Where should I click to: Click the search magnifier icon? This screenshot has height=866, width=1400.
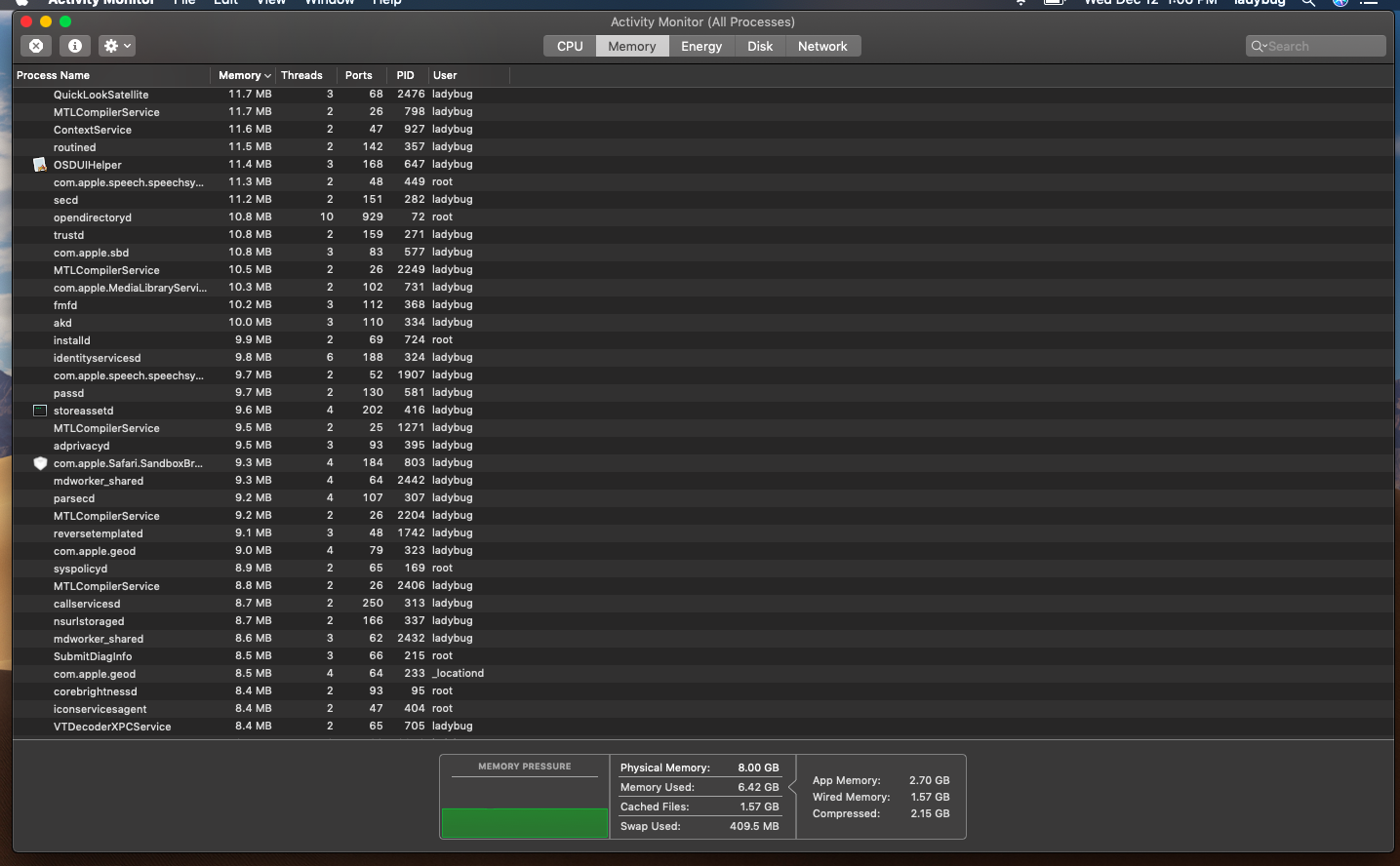(x=1259, y=46)
